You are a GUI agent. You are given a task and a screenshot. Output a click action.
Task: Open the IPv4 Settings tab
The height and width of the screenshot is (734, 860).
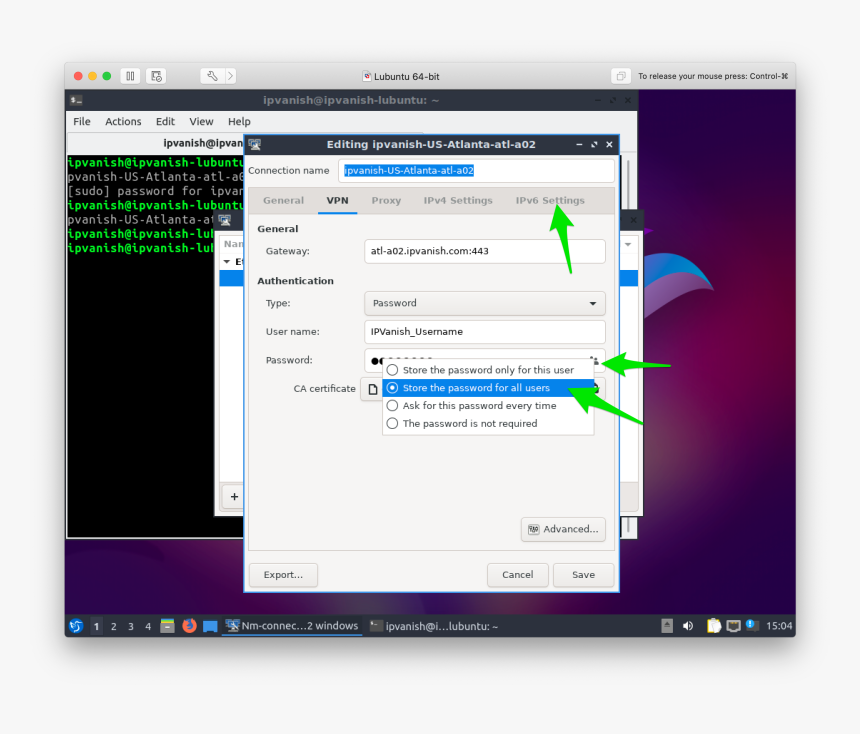coord(458,201)
